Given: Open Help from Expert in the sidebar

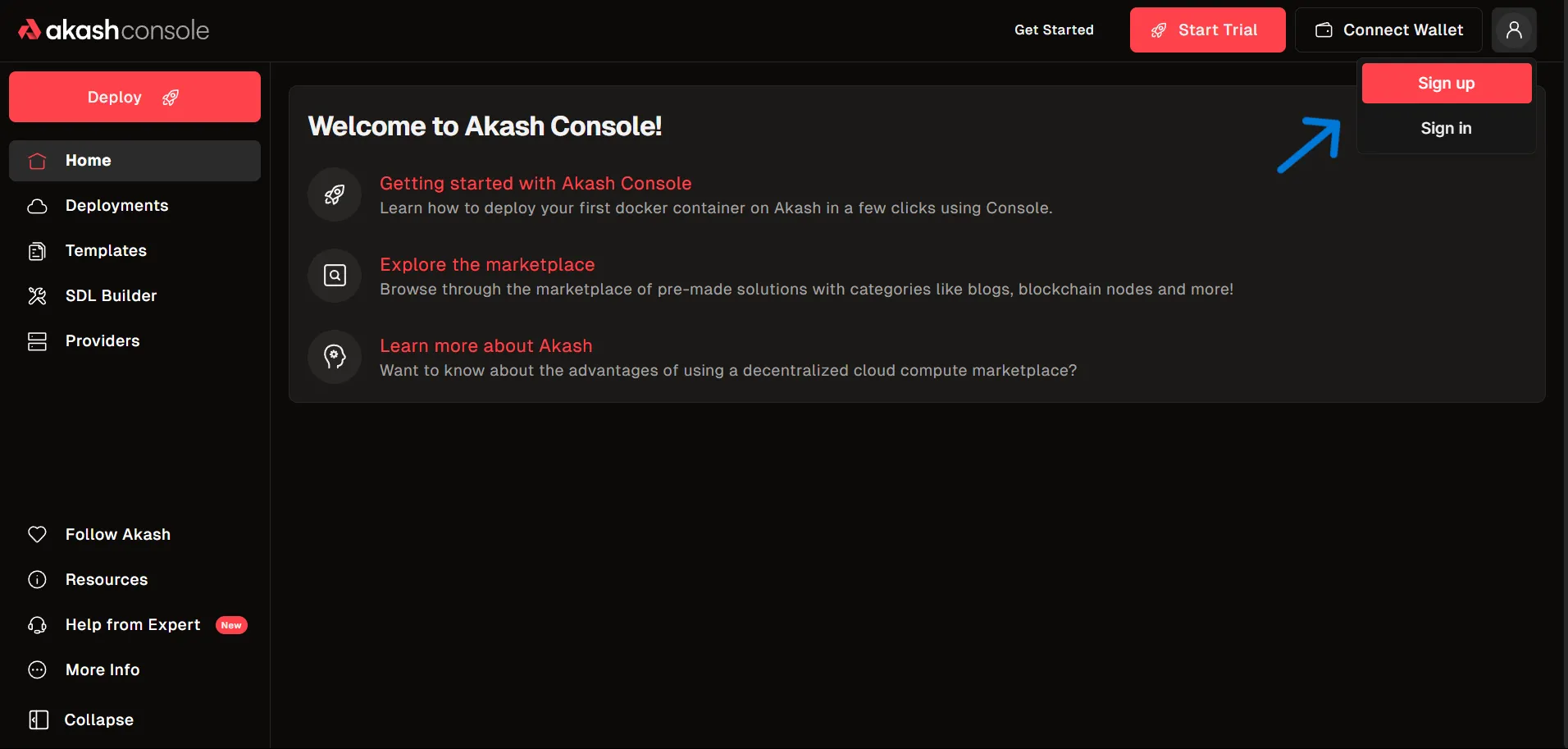Looking at the screenshot, I should [132, 624].
